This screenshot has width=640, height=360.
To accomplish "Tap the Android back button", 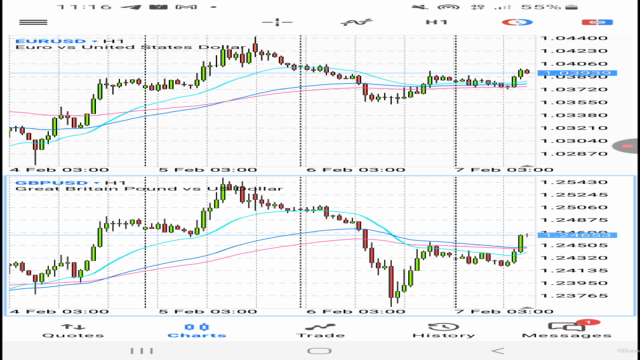I will pyautogui.click(x=498, y=351).
